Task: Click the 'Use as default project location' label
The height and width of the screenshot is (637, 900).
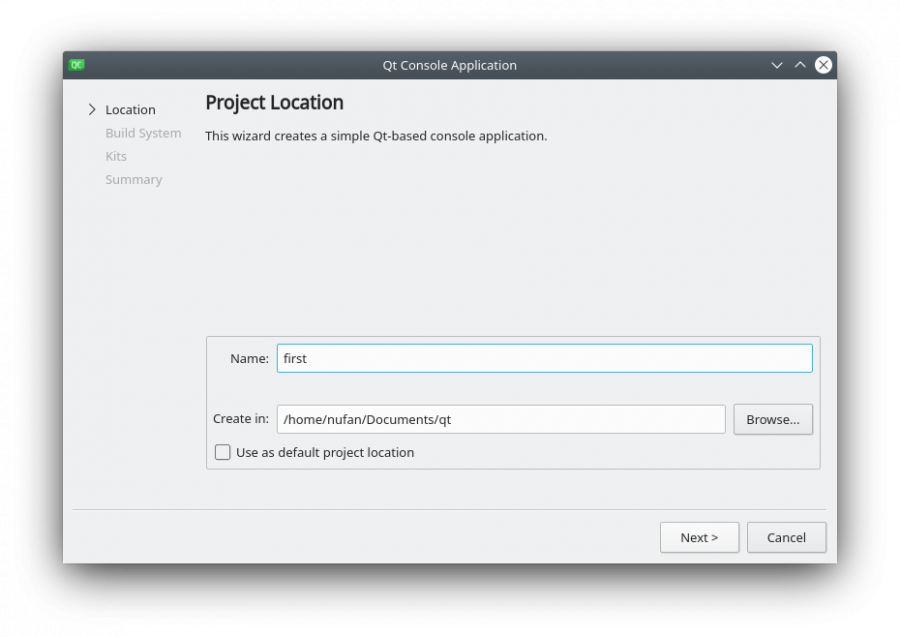Action: click(x=325, y=452)
